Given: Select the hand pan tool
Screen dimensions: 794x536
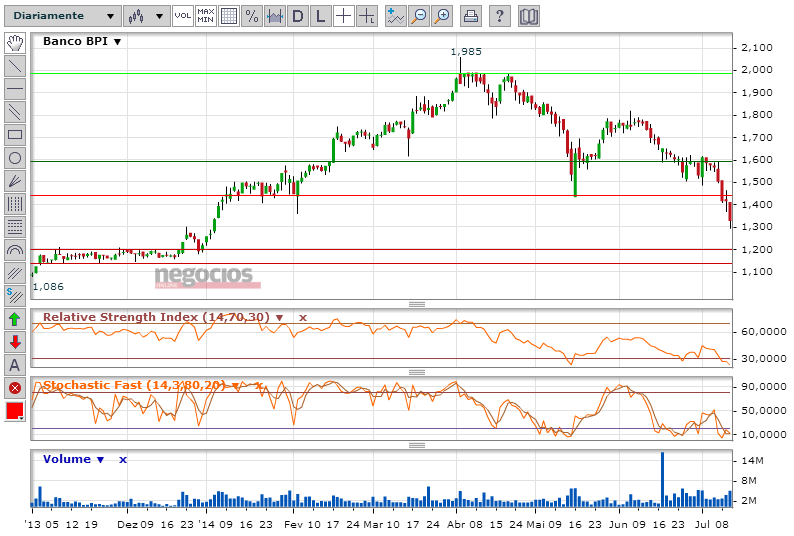Looking at the screenshot, I should pos(15,43).
